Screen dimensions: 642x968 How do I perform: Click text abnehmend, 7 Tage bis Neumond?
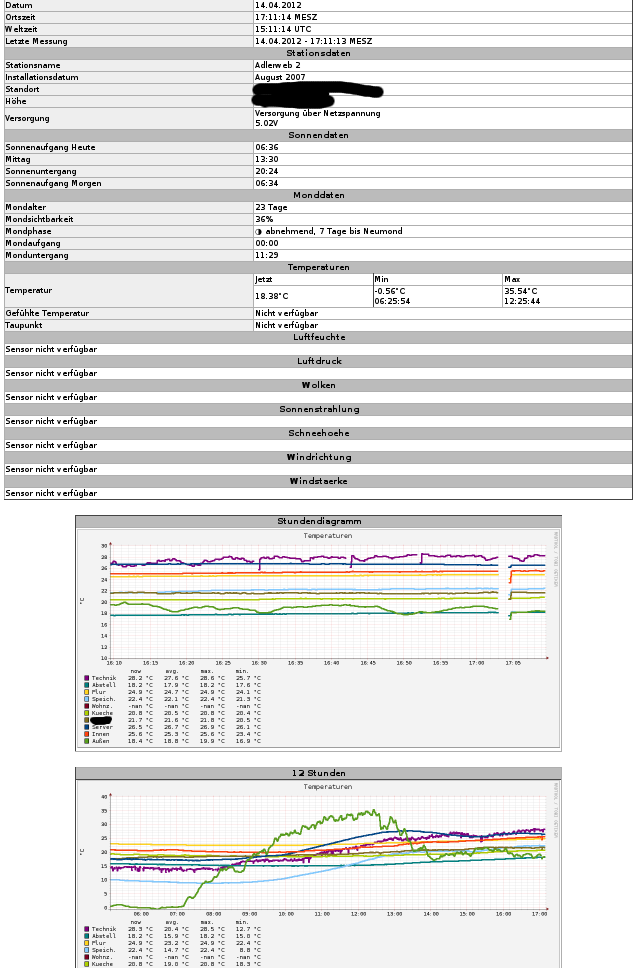(x=334, y=231)
